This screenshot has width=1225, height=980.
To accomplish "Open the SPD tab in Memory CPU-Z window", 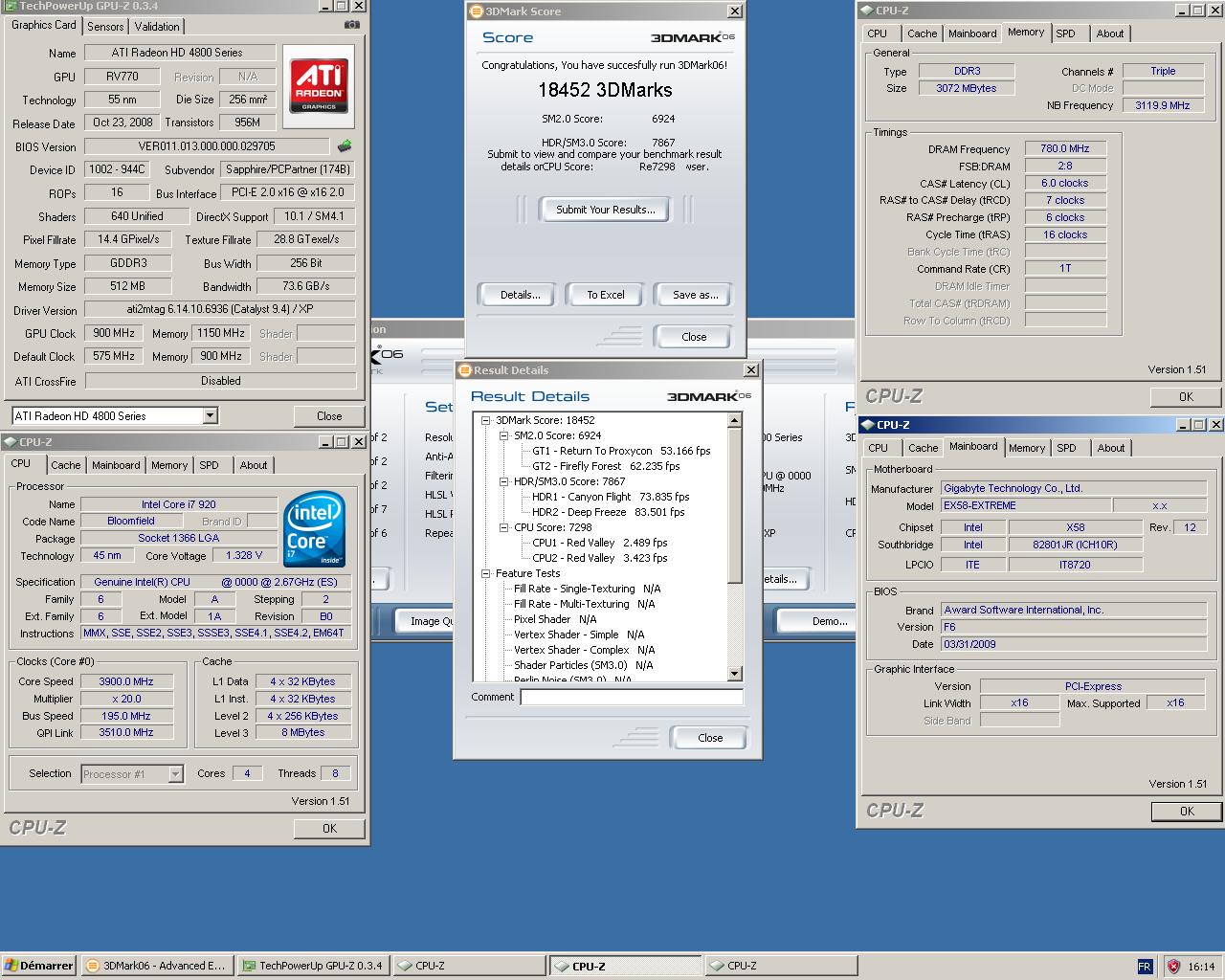I will (1065, 33).
